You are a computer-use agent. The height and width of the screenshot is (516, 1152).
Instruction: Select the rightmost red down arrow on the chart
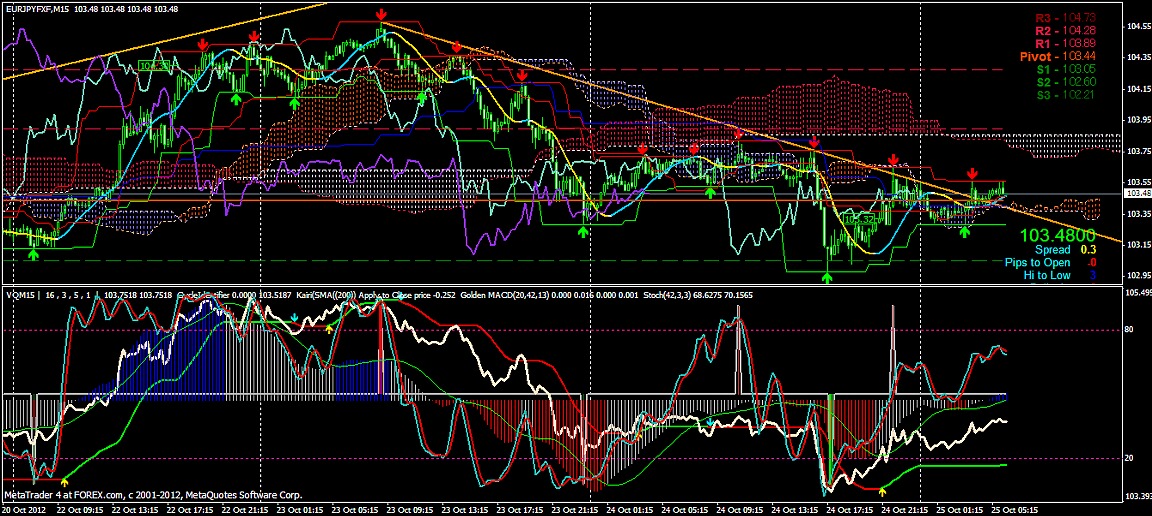point(972,174)
